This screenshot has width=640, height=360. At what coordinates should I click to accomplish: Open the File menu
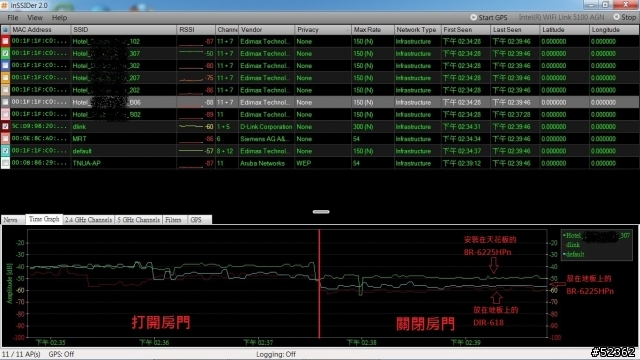coord(13,18)
